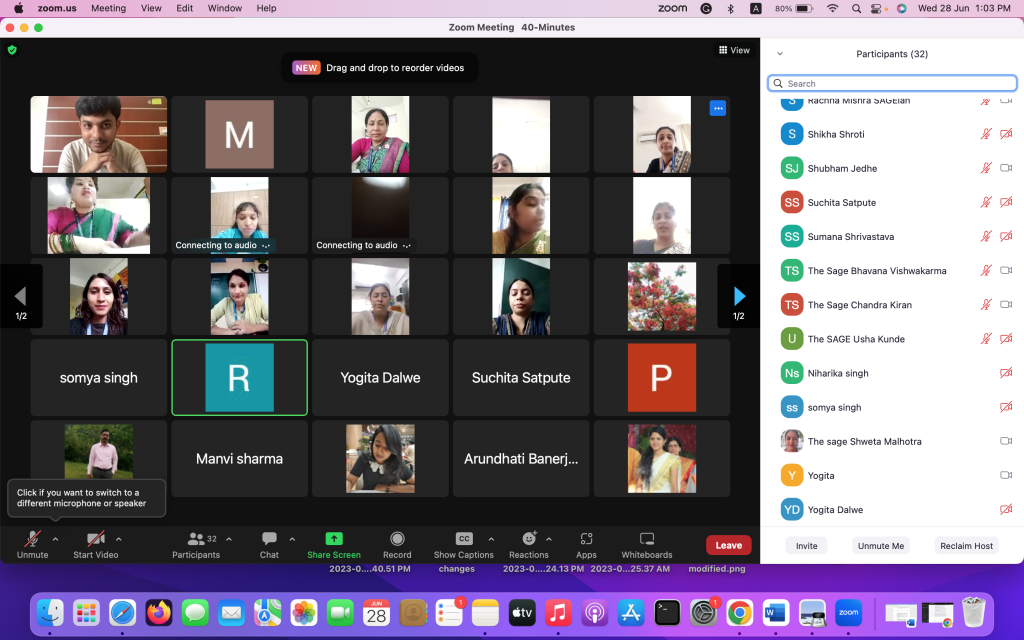Click the green encryption shield icon

[x=12, y=50]
